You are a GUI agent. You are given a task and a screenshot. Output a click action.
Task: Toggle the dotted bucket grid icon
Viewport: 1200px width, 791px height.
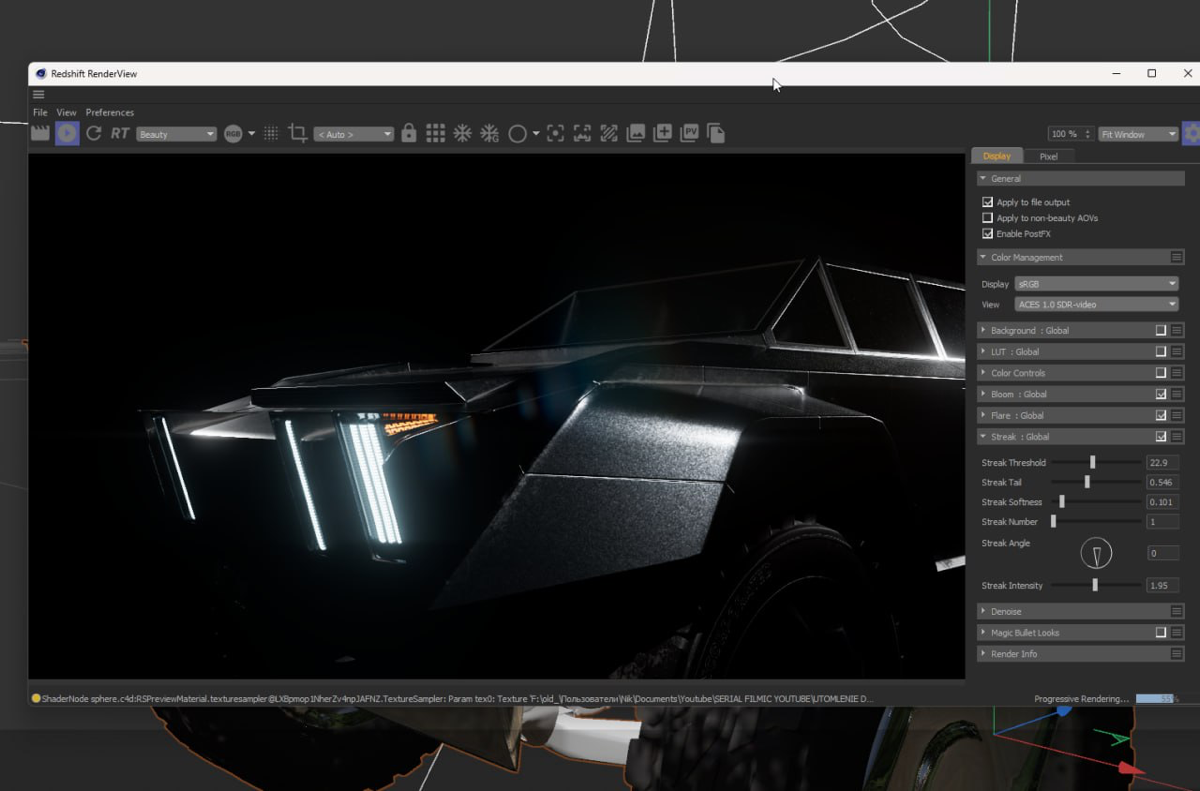[x=271, y=133]
